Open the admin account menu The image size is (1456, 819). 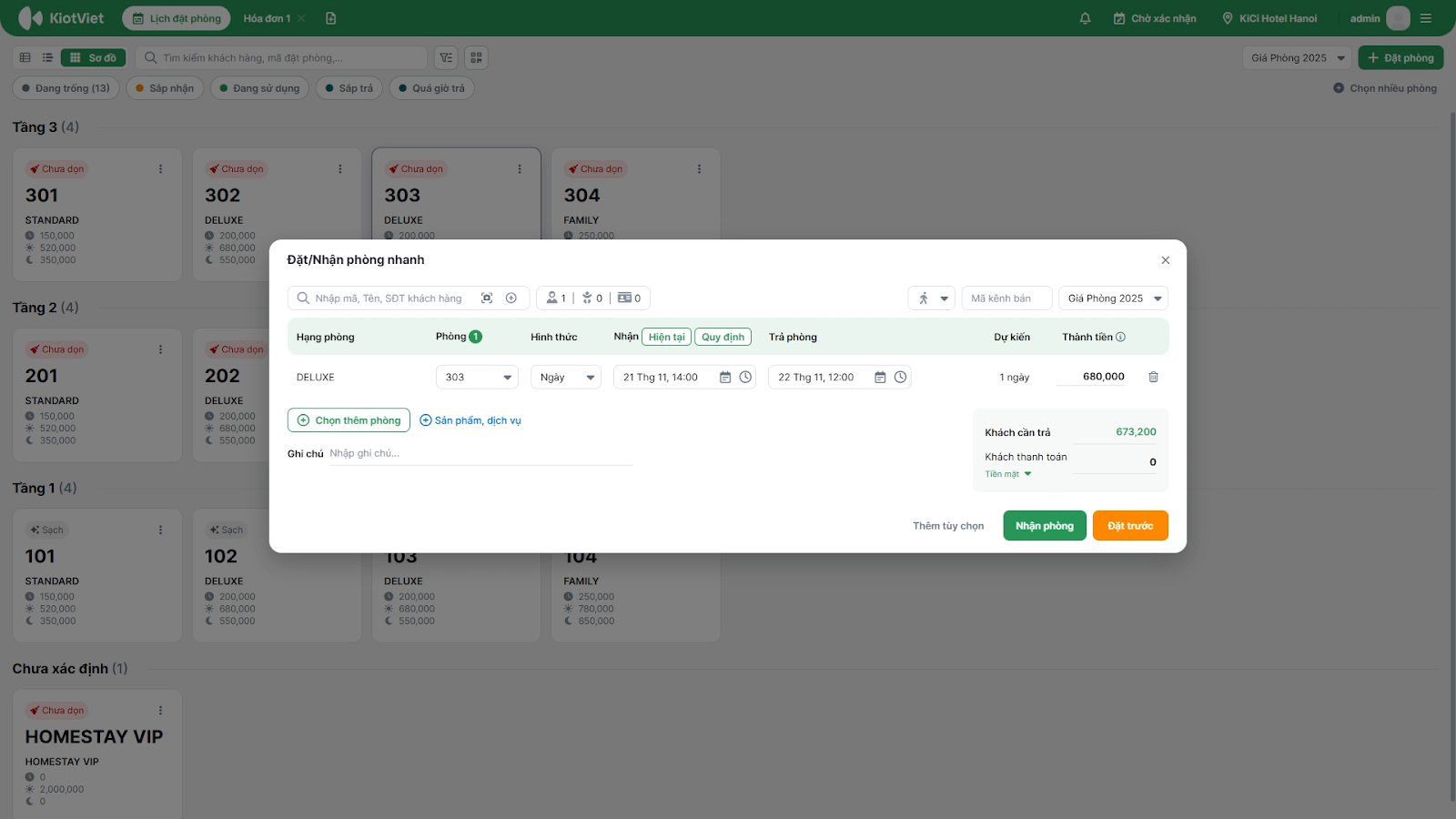[x=1380, y=18]
